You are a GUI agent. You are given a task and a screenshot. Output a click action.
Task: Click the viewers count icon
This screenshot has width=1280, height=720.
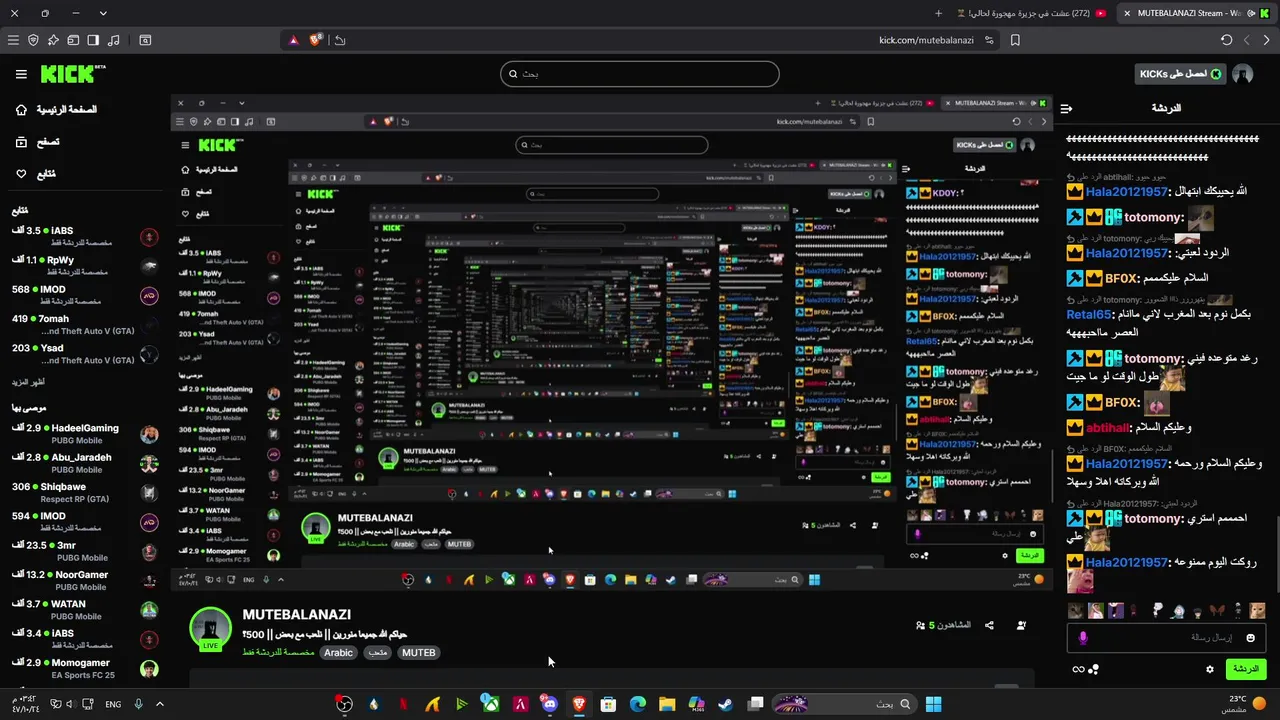click(920, 625)
